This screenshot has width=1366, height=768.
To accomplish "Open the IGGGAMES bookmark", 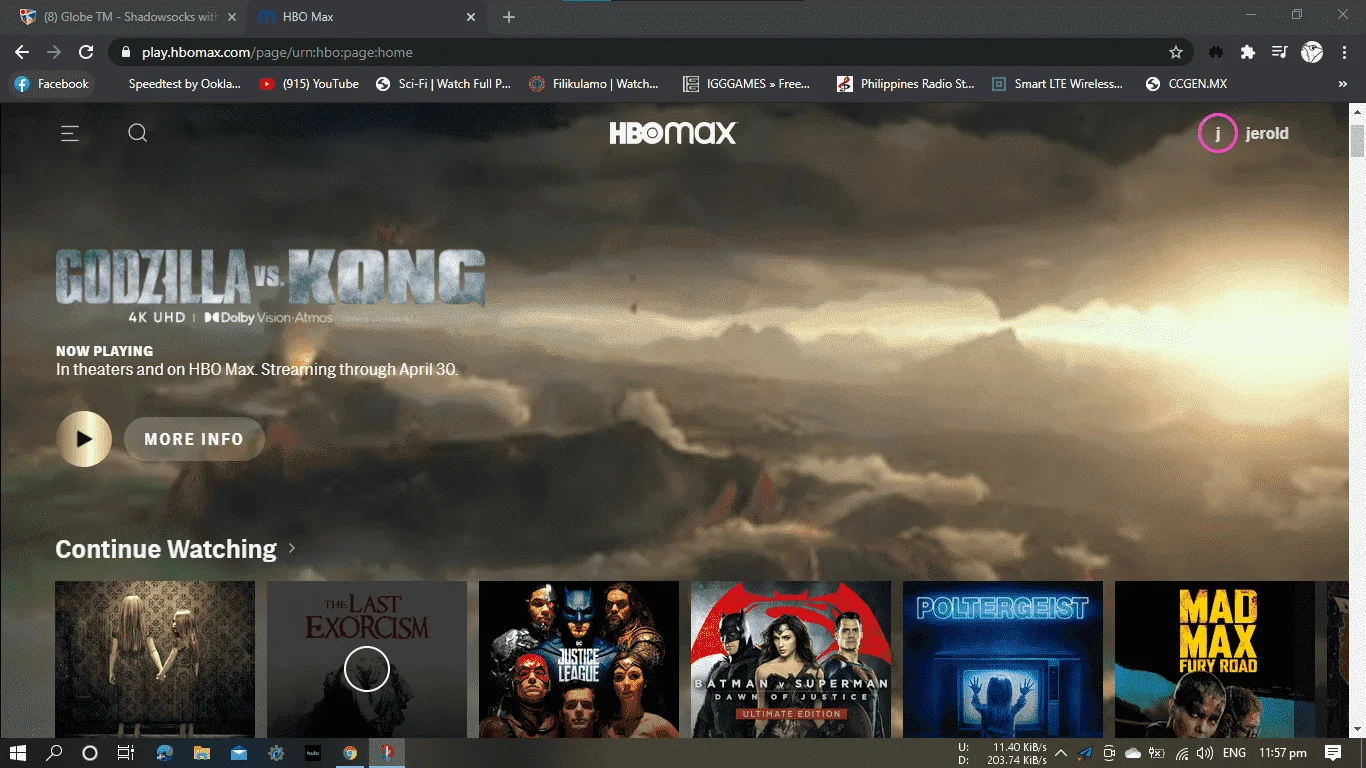I will tap(746, 84).
